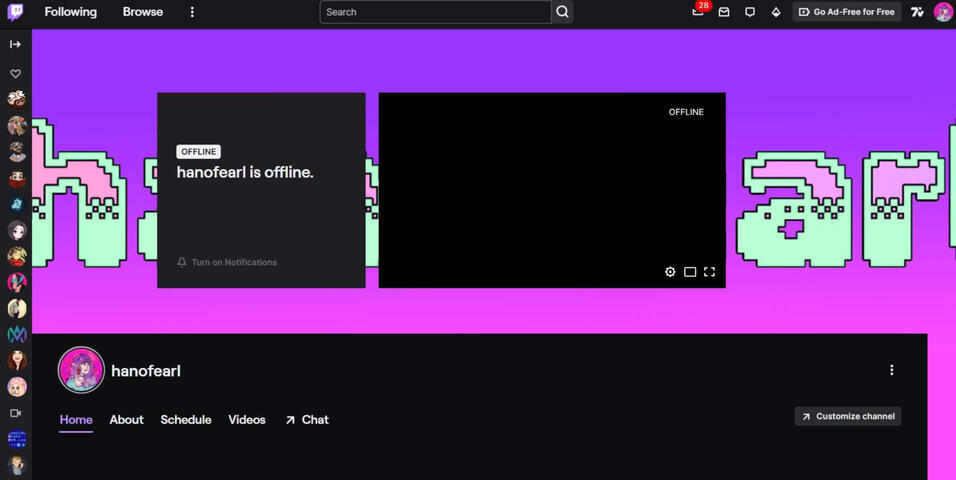Click the search magnifier button
Screen dimensions: 956x480
pyautogui.click(x=562, y=12)
